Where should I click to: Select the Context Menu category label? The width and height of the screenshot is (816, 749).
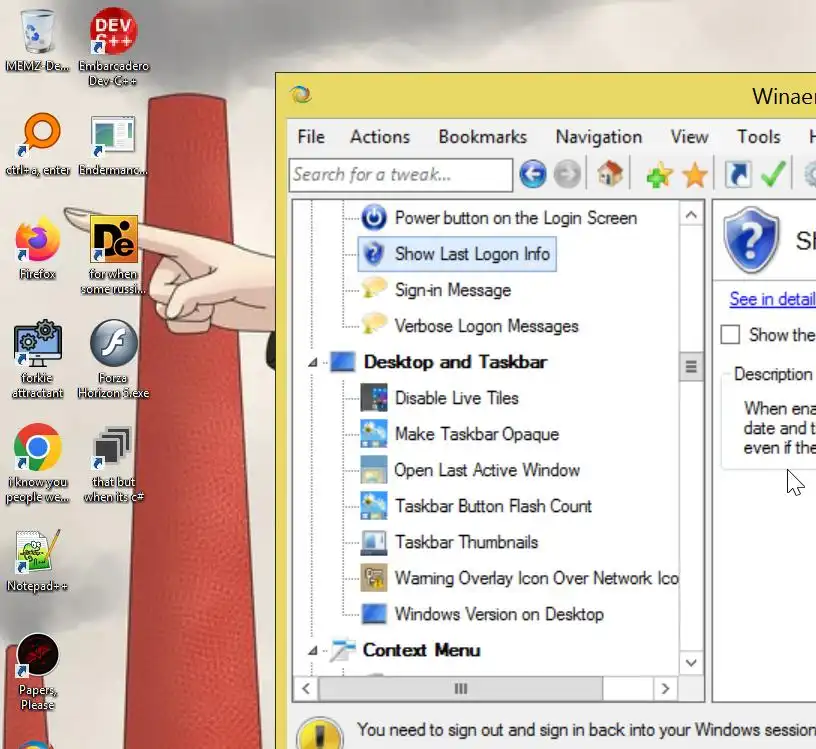click(x=421, y=650)
